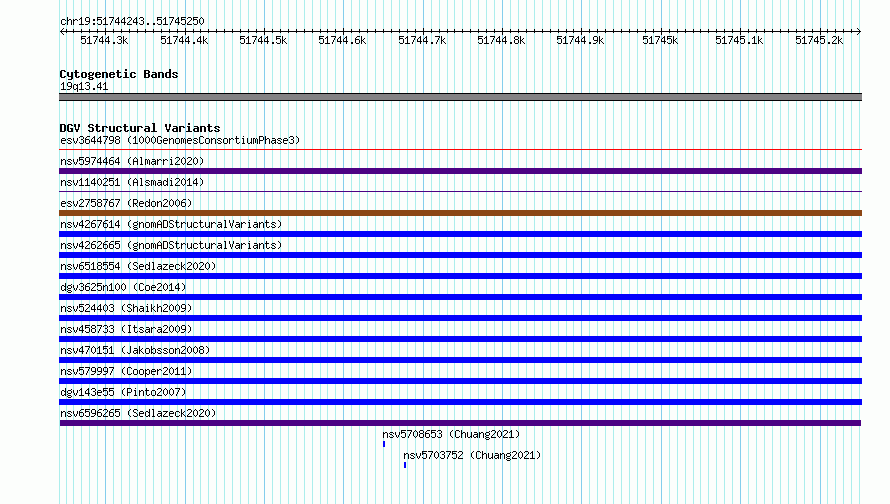Click the small nsv5703752 variant marker
The width and height of the screenshot is (890, 504).
[x=405, y=465]
